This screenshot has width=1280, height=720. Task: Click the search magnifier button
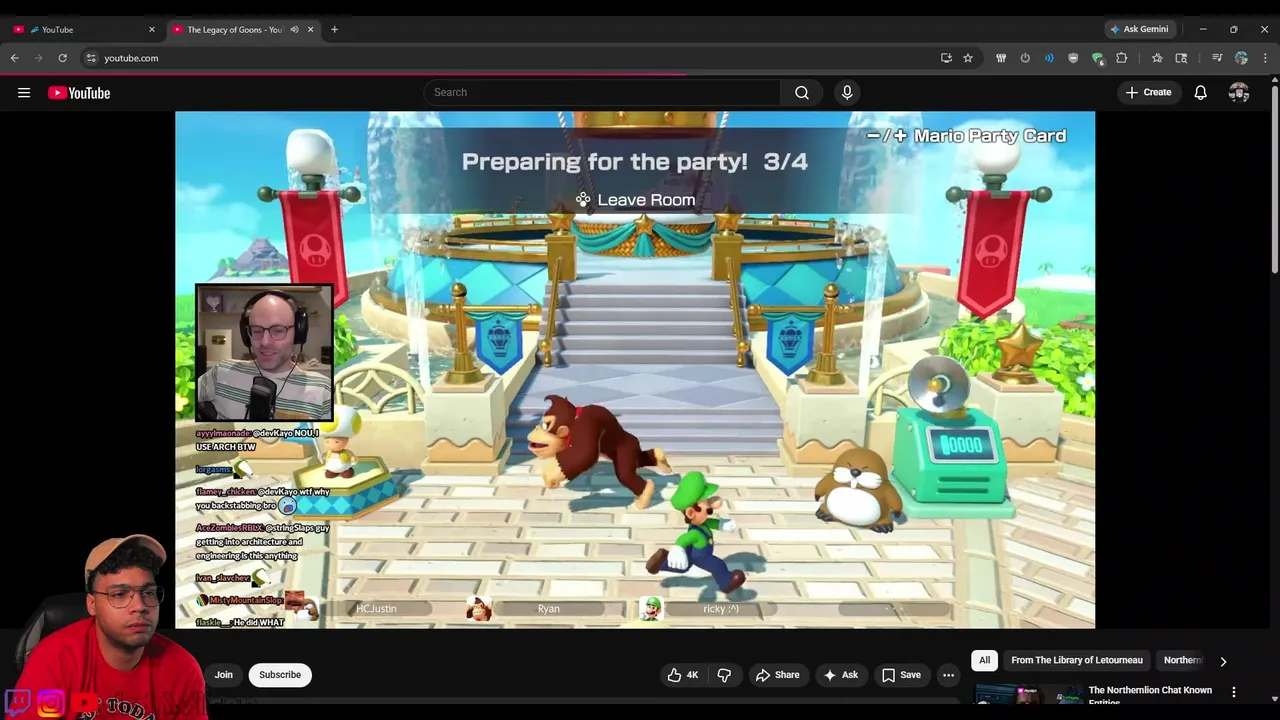tap(802, 93)
